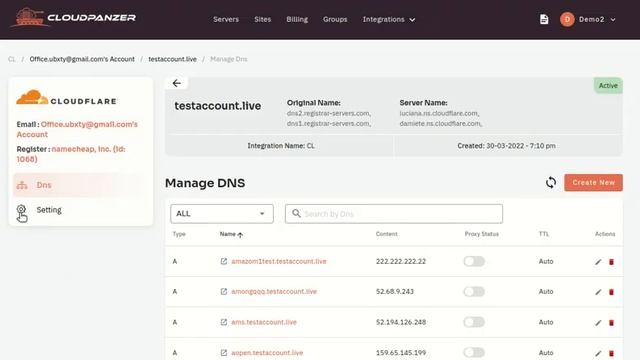
Task: Click the IP 52.194.126.248 cell
Action: point(401,322)
